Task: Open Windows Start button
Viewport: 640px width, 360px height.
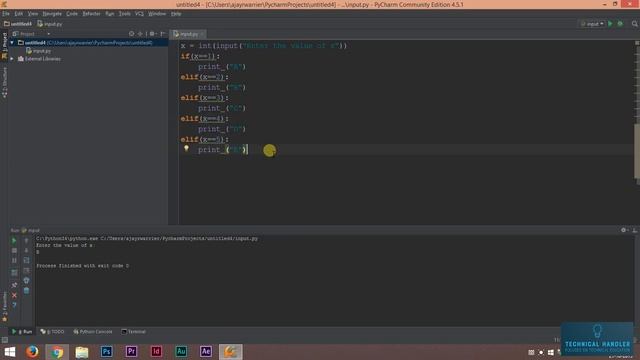Action: [x=10, y=351]
